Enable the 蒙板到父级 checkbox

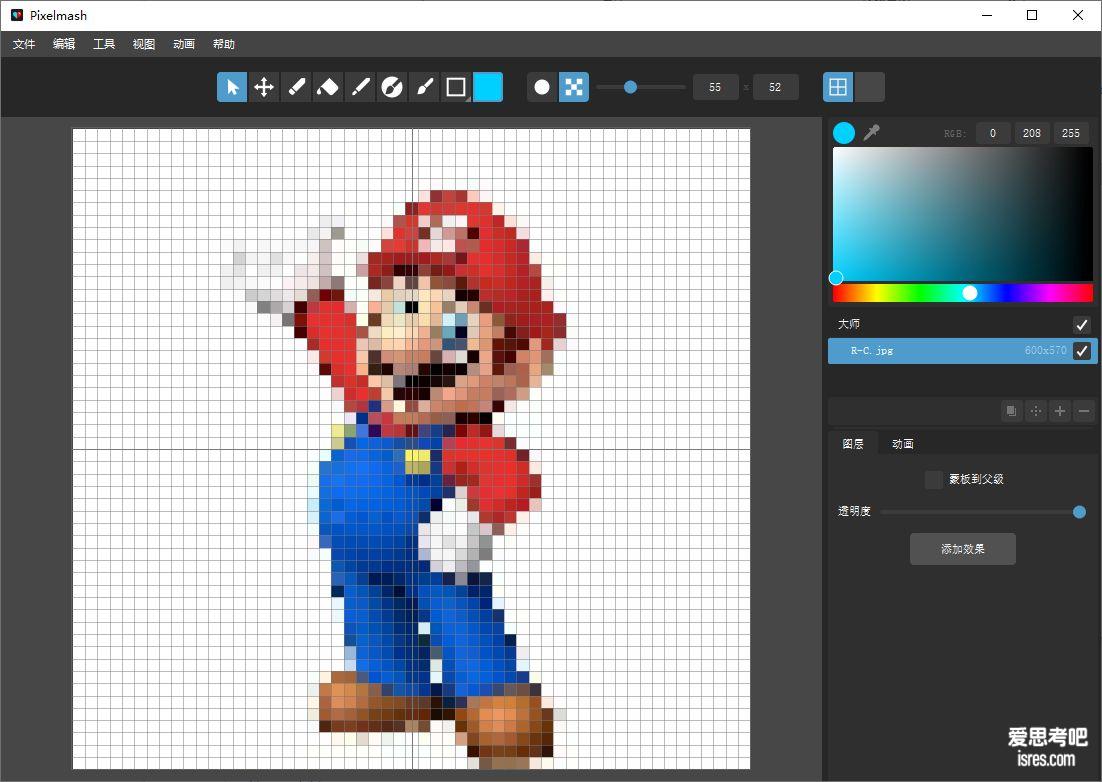pos(934,480)
